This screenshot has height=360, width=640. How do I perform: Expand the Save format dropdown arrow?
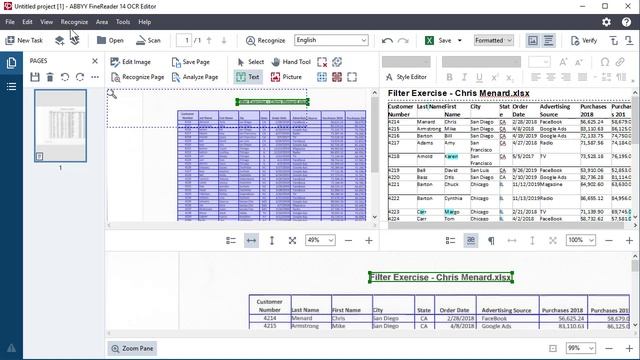[x=460, y=40]
